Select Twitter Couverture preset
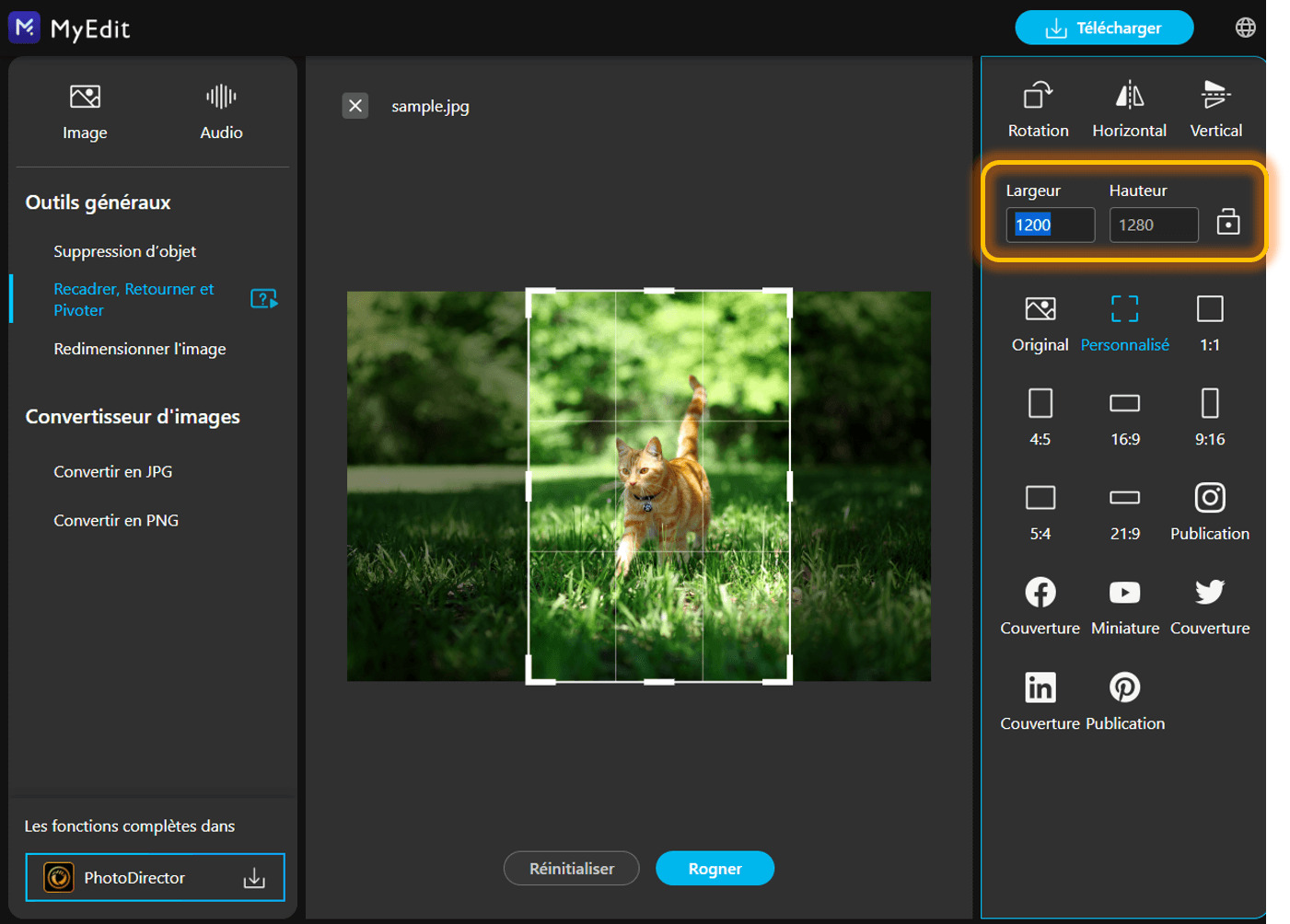1290x924 pixels. [1210, 606]
